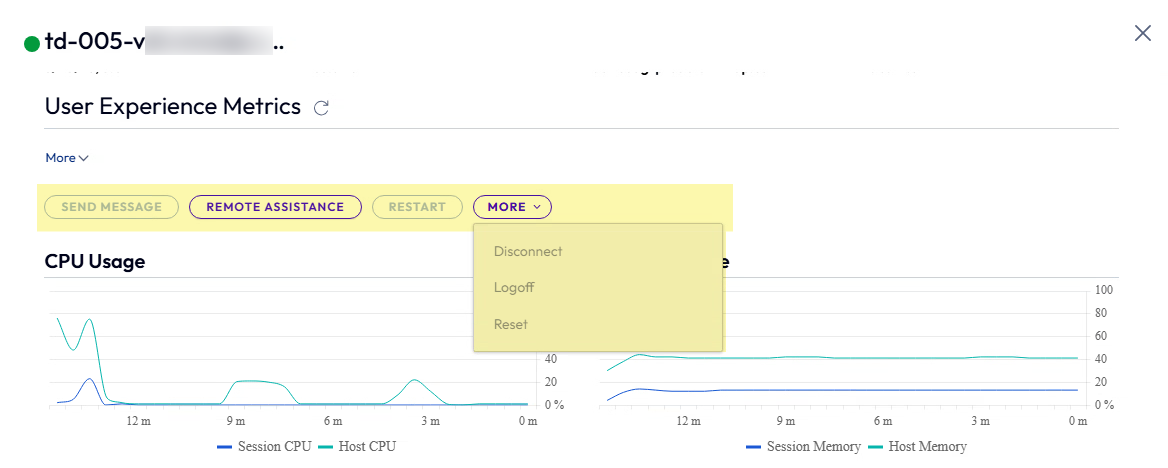The height and width of the screenshot is (468, 1168).
Task: Pick the Reset menu option
Action: click(x=511, y=324)
